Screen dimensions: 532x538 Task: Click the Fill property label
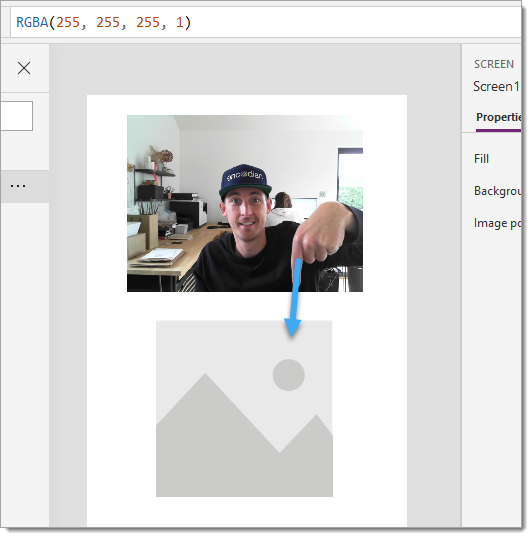pyautogui.click(x=481, y=159)
